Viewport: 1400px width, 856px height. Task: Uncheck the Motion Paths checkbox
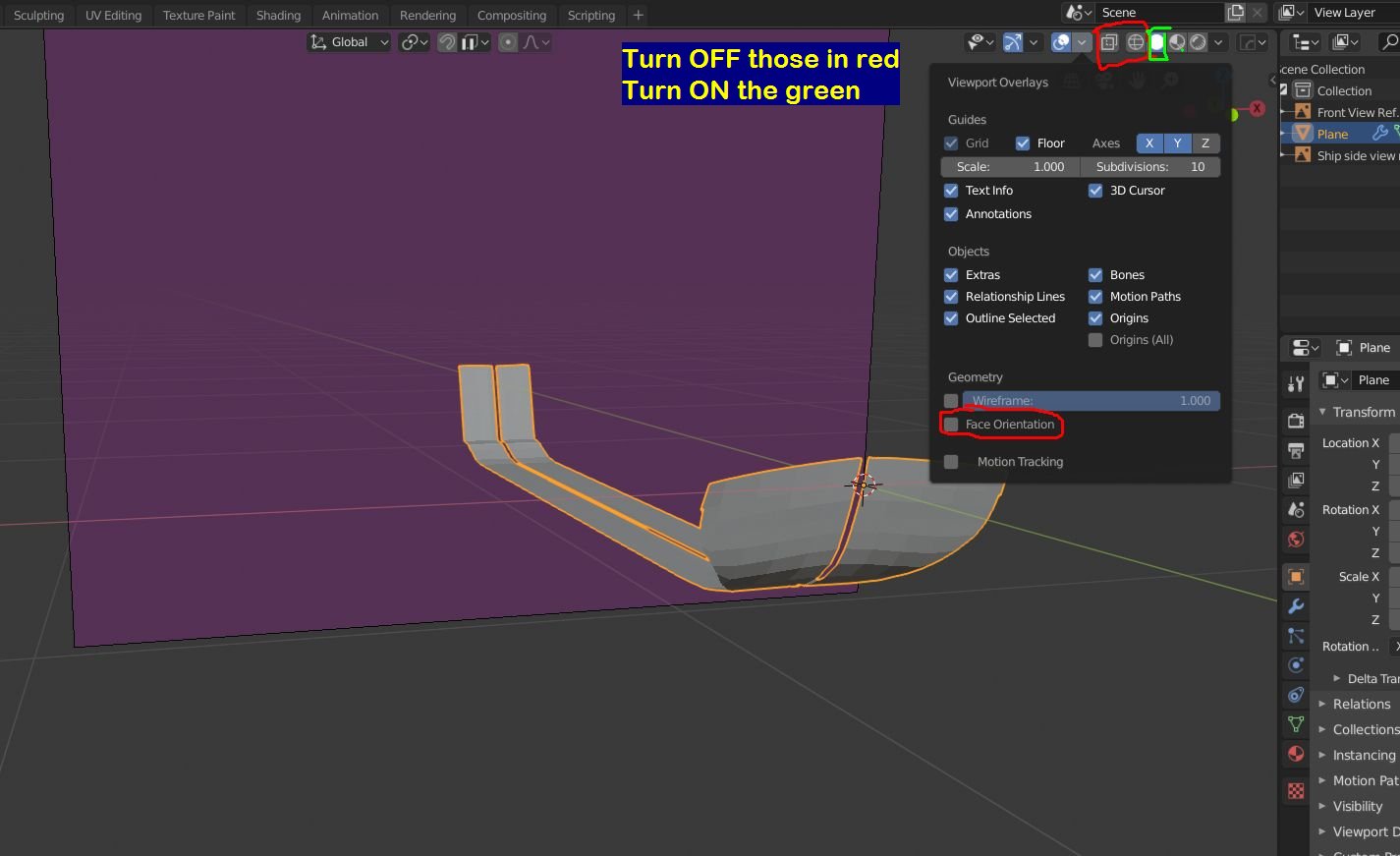1095,297
